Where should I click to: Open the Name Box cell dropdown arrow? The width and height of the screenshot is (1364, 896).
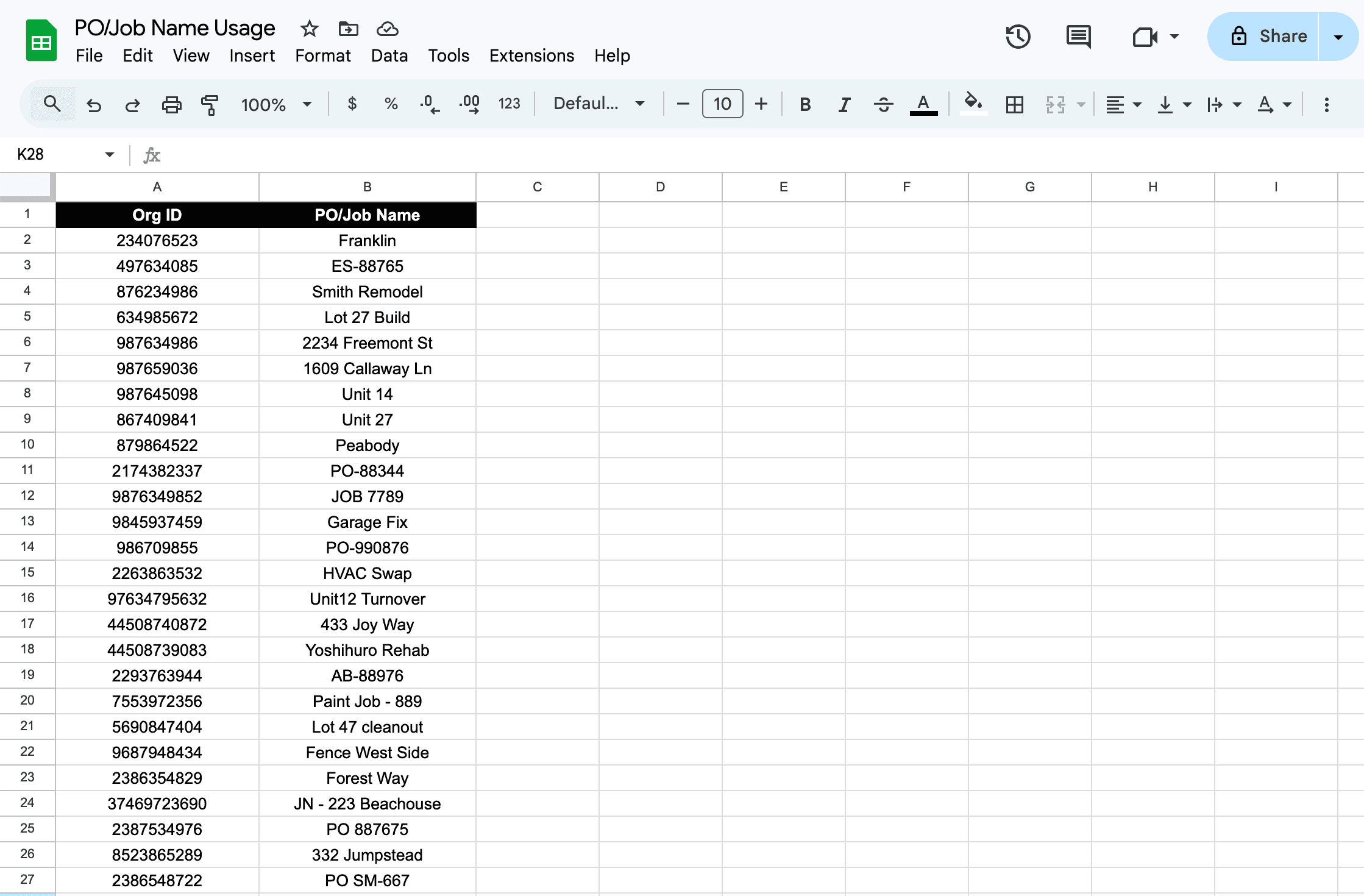click(x=110, y=154)
